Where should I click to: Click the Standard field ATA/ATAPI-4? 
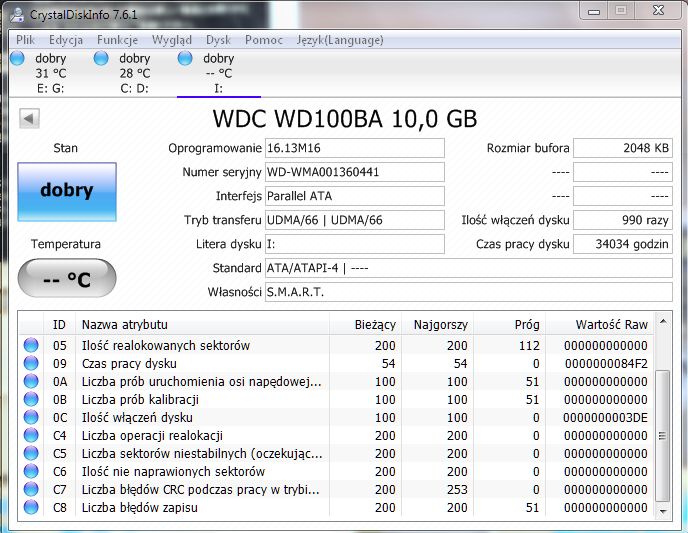[469, 268]
